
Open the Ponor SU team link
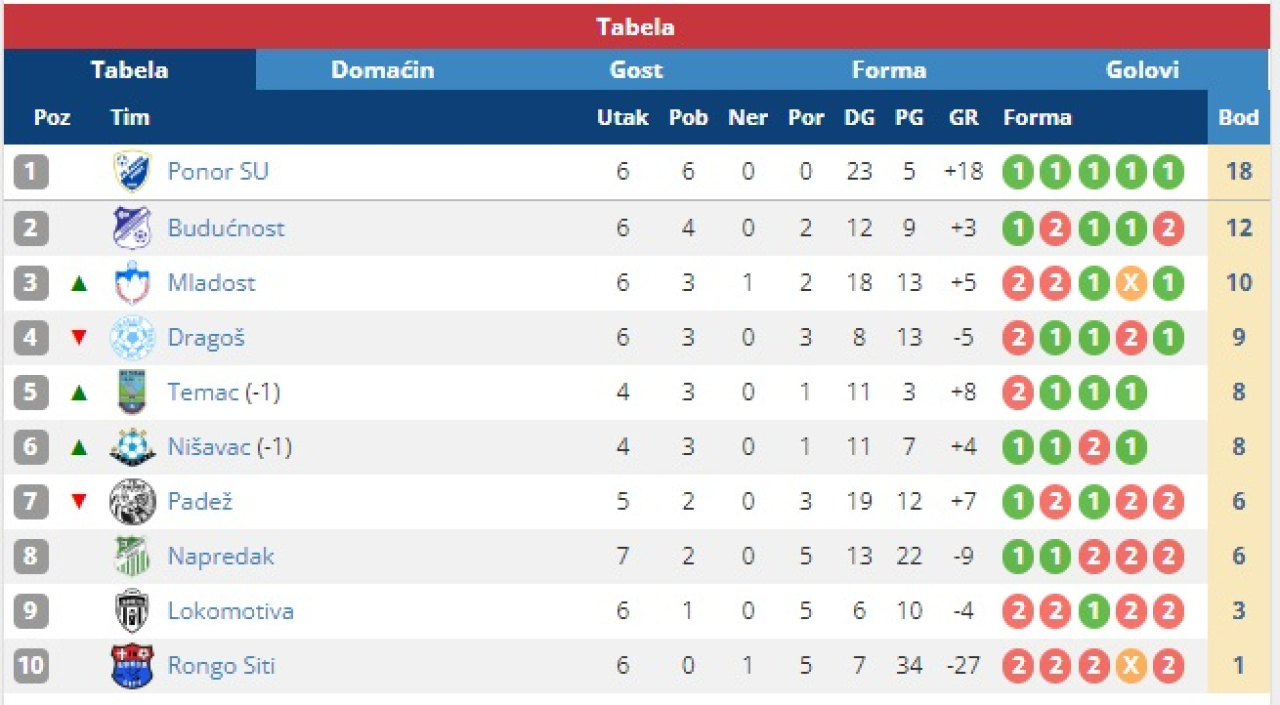(218, 172)
